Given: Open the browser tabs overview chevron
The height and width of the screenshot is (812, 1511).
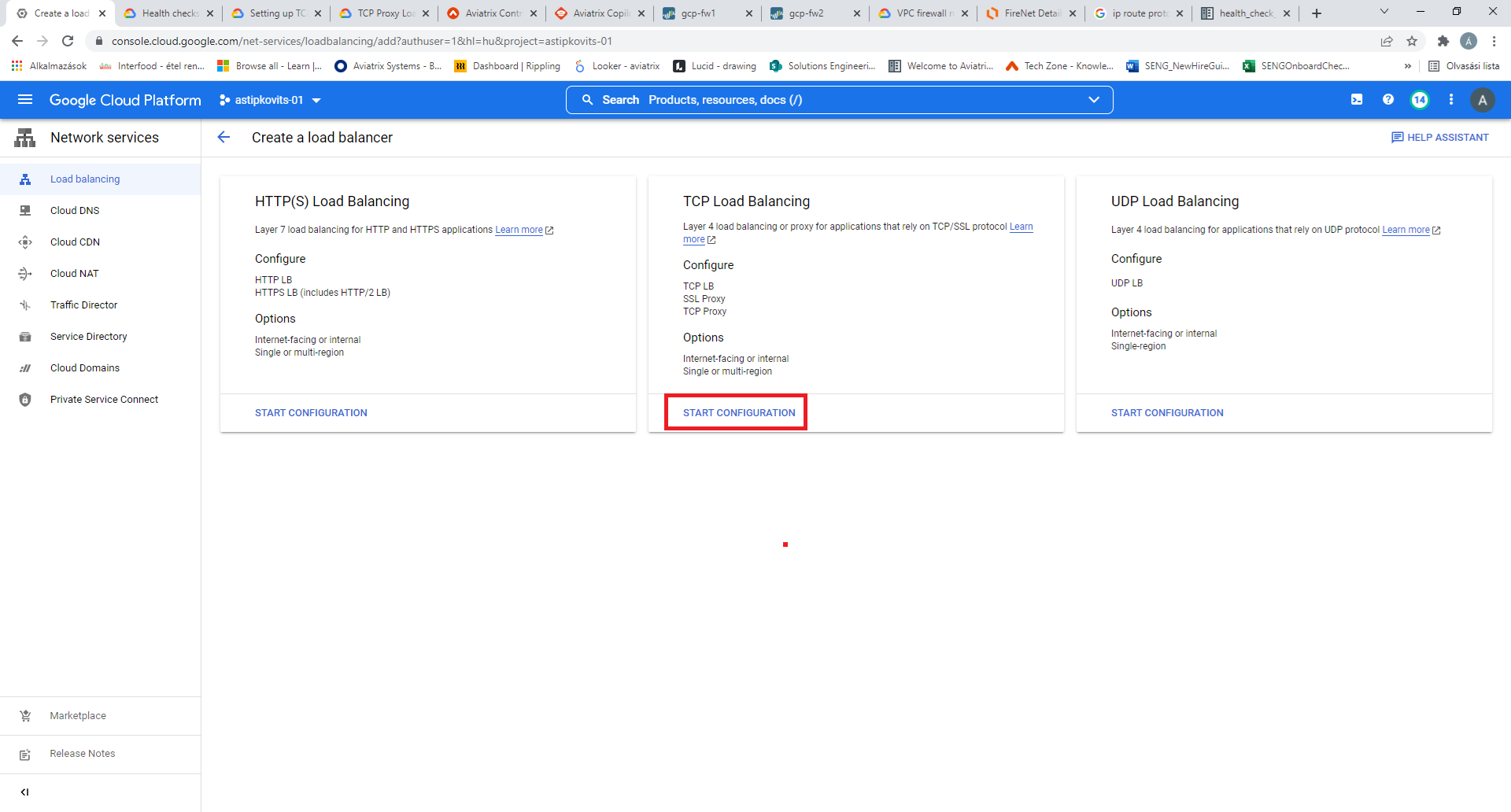Looking at the screenshot, I should (1384, 12).
